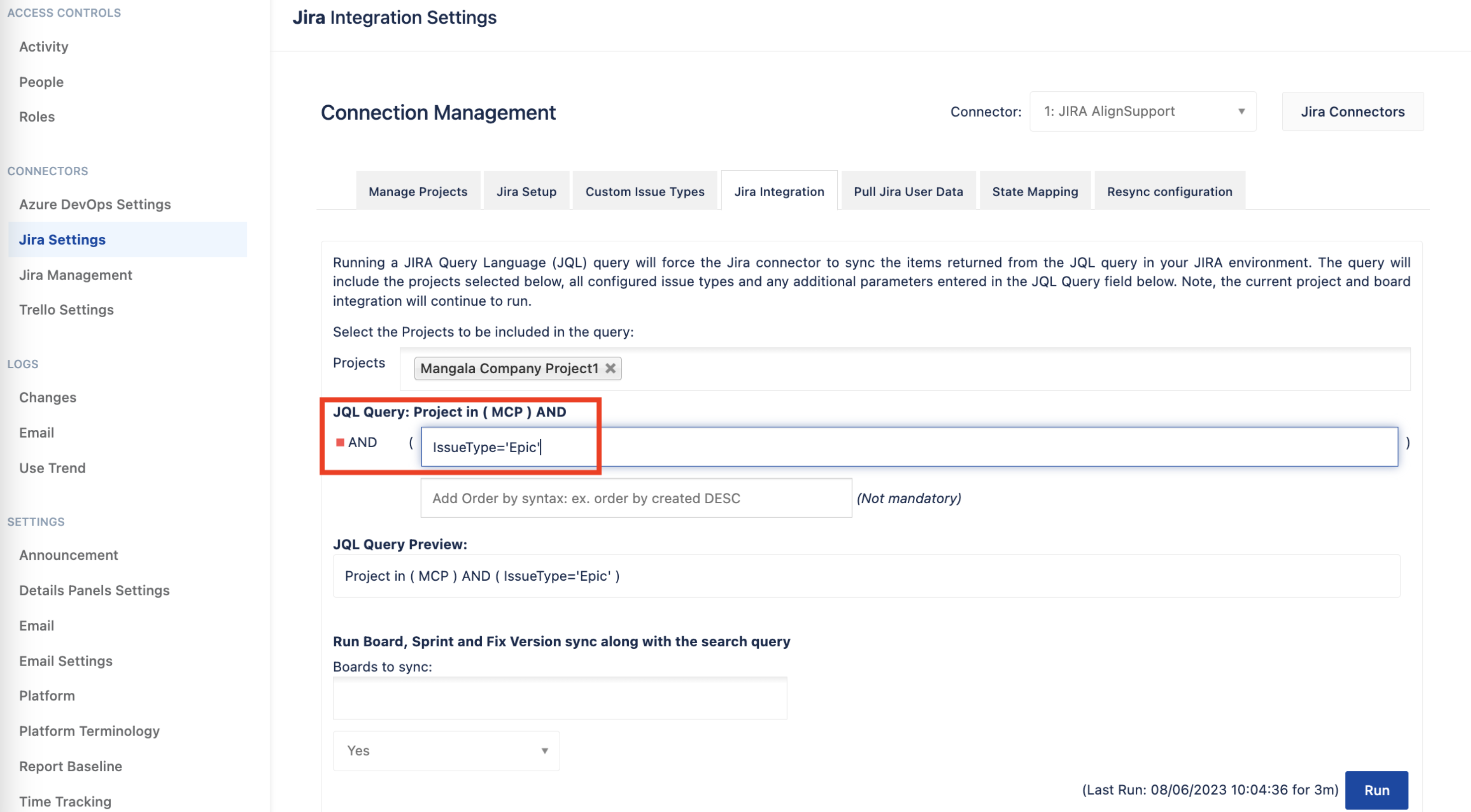Expand the Yes dropdown below Boards

point(446,750)
